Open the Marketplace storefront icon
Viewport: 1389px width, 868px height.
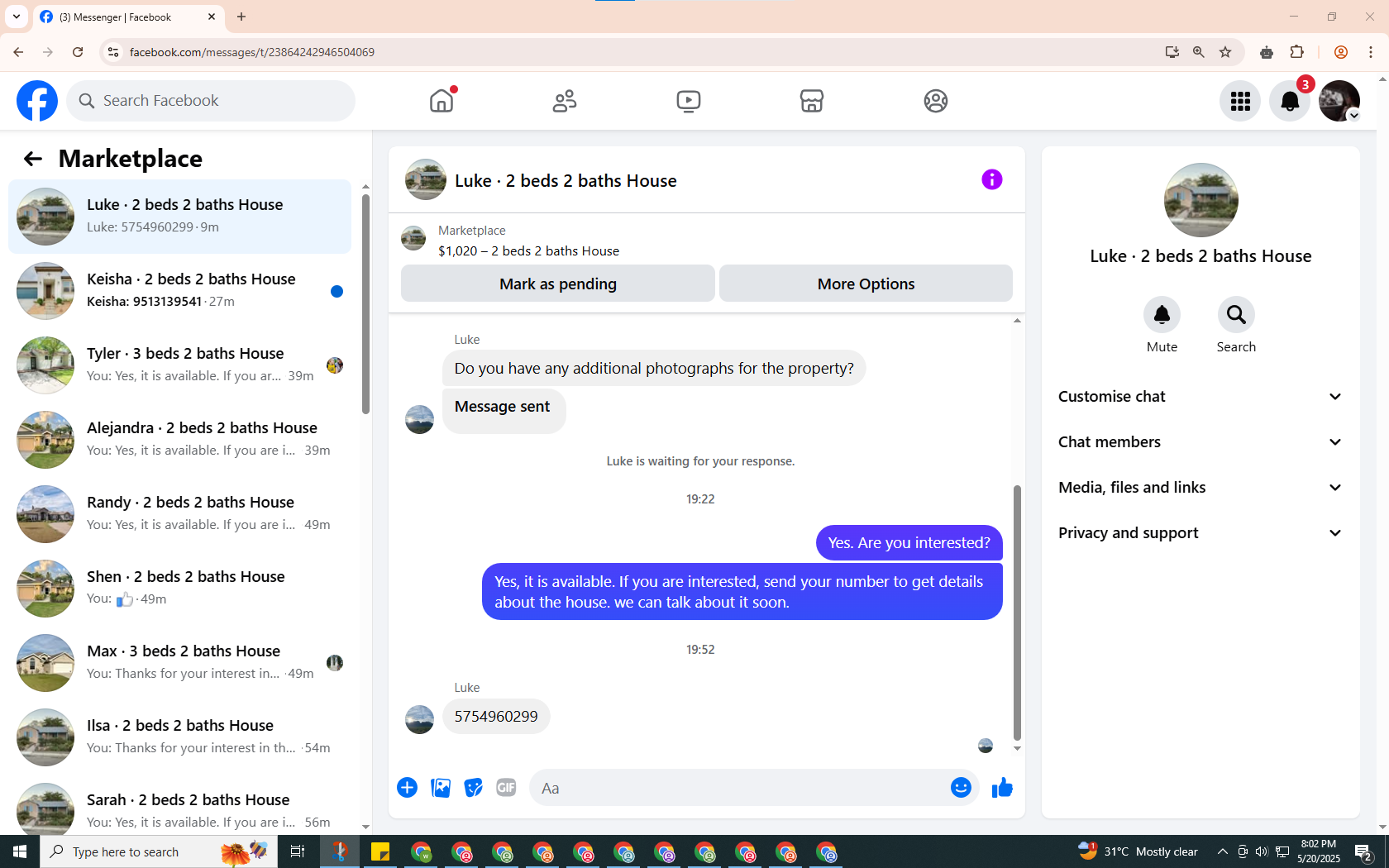click(812, 101)
